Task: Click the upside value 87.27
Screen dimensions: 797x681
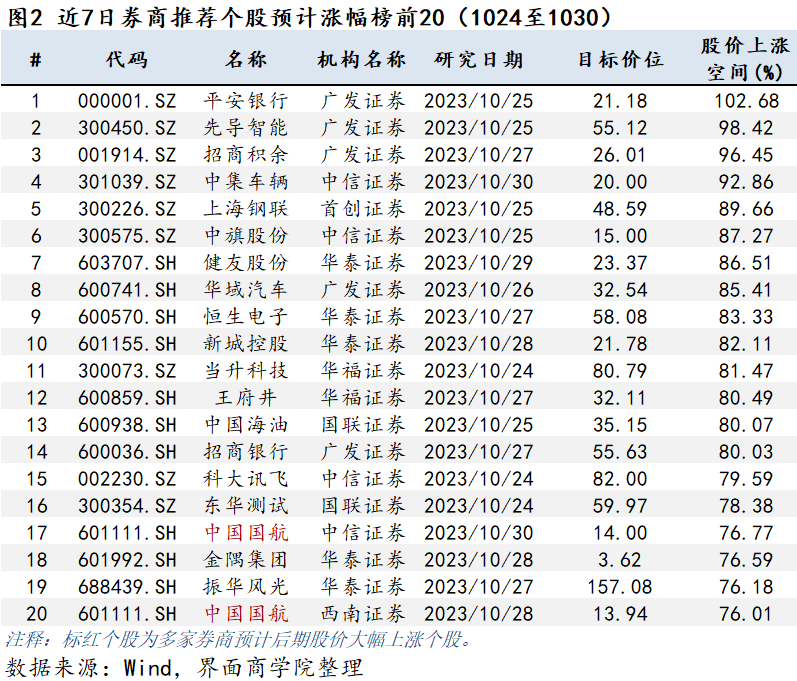Action: tap(746, 235)
